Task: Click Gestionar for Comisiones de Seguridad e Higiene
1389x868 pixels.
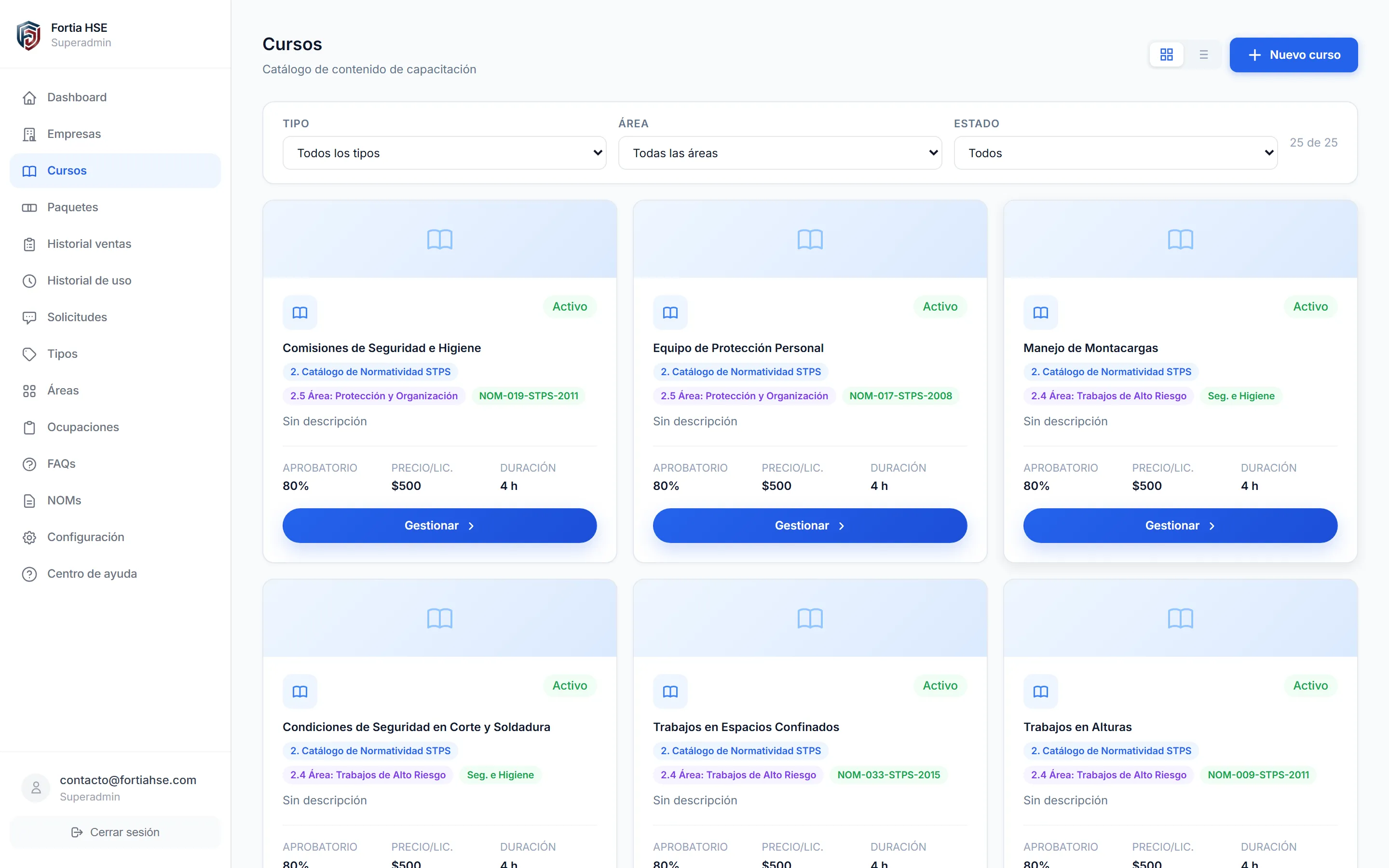Action: 439,526
